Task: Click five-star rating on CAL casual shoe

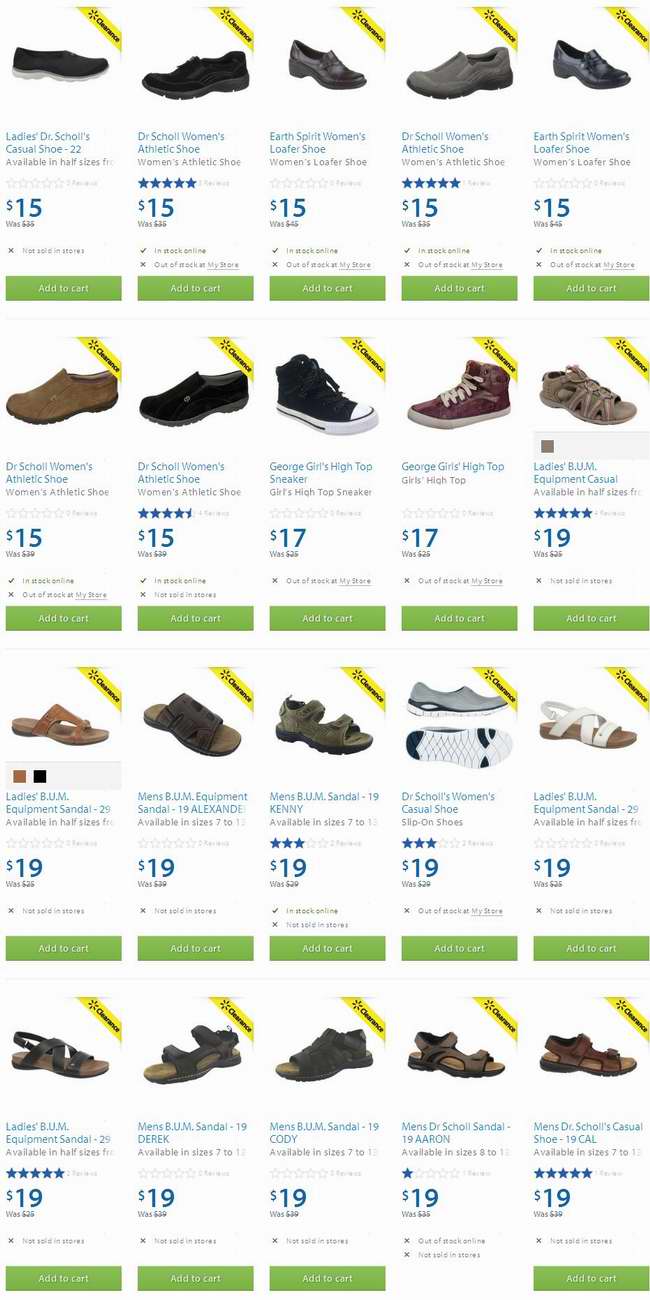Action: point(562,1173)
